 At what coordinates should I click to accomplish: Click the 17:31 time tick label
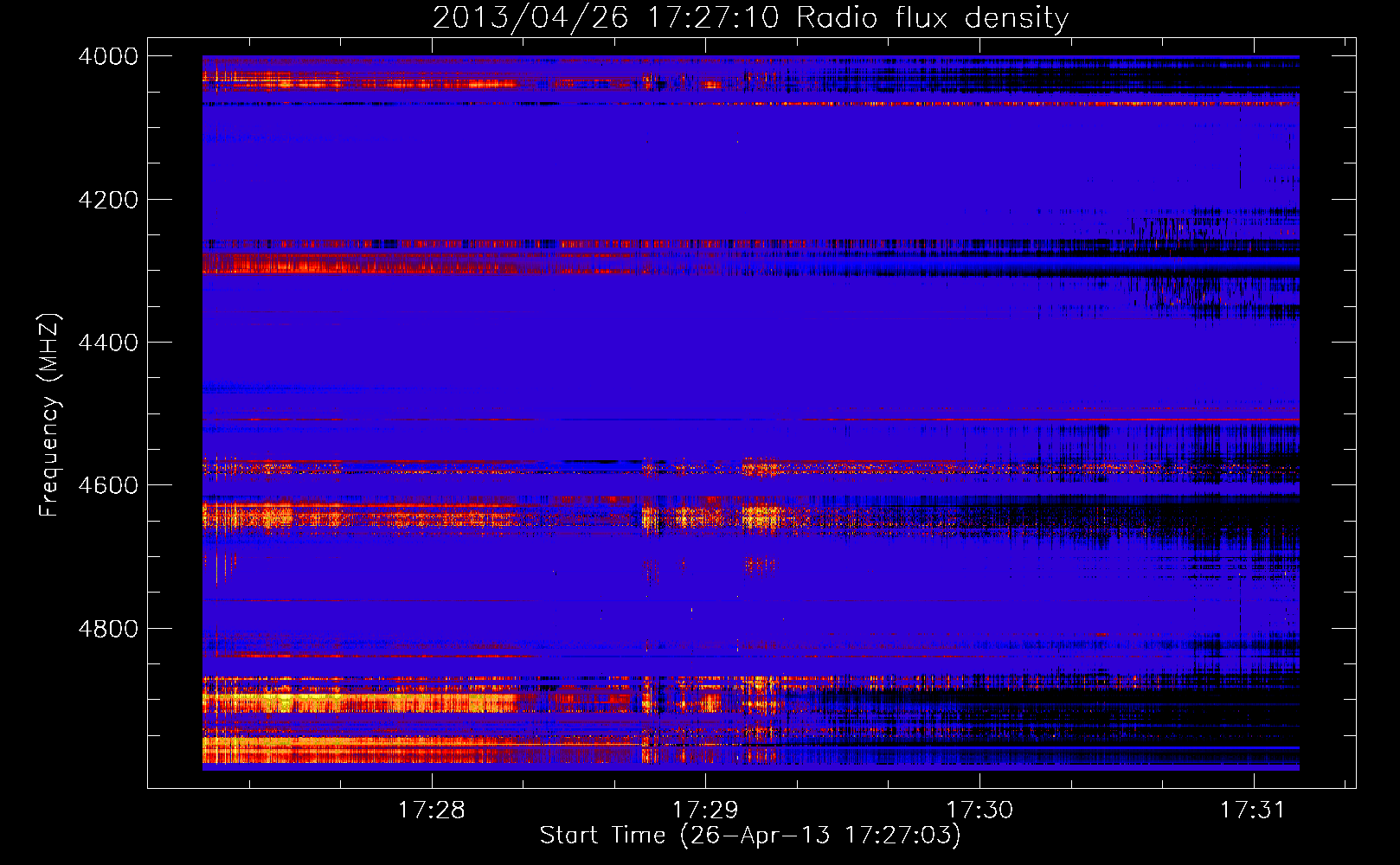tap(1253, 811)
